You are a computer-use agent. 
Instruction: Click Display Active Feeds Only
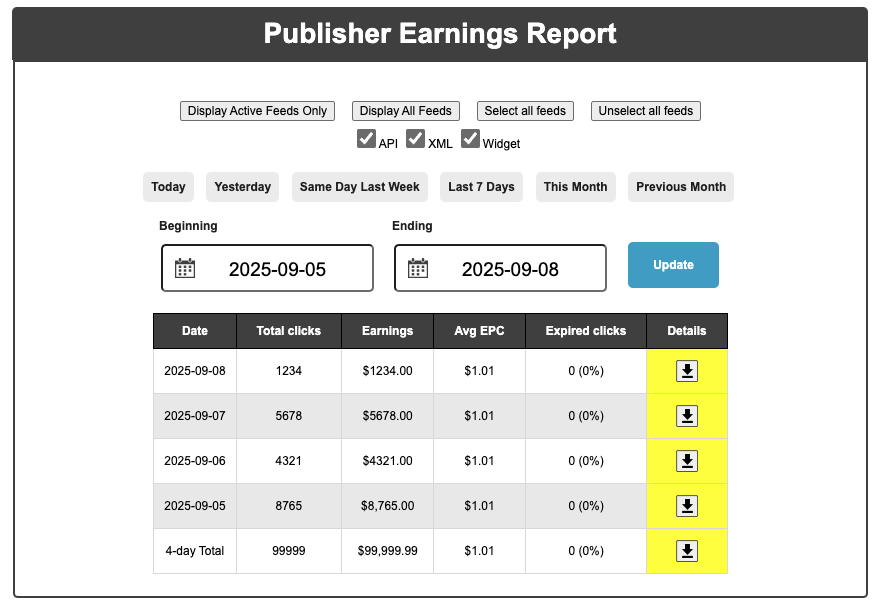257,111
